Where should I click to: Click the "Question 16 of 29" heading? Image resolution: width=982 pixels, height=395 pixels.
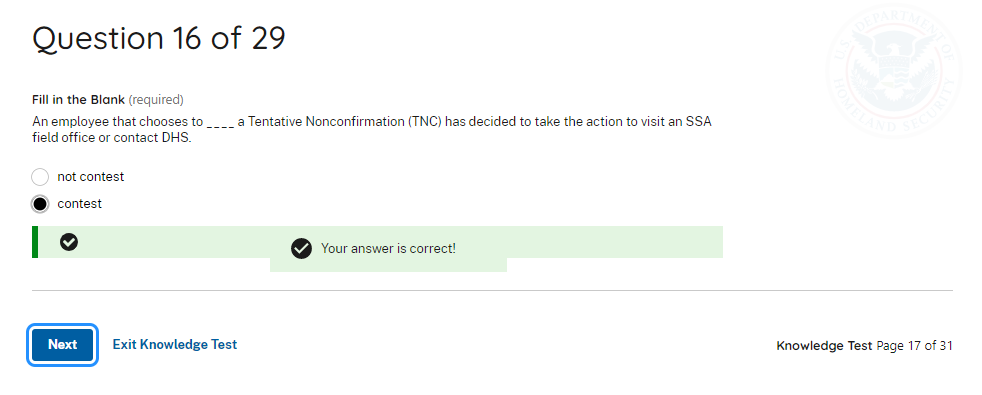pyautogui.click(x=159, y=39)
